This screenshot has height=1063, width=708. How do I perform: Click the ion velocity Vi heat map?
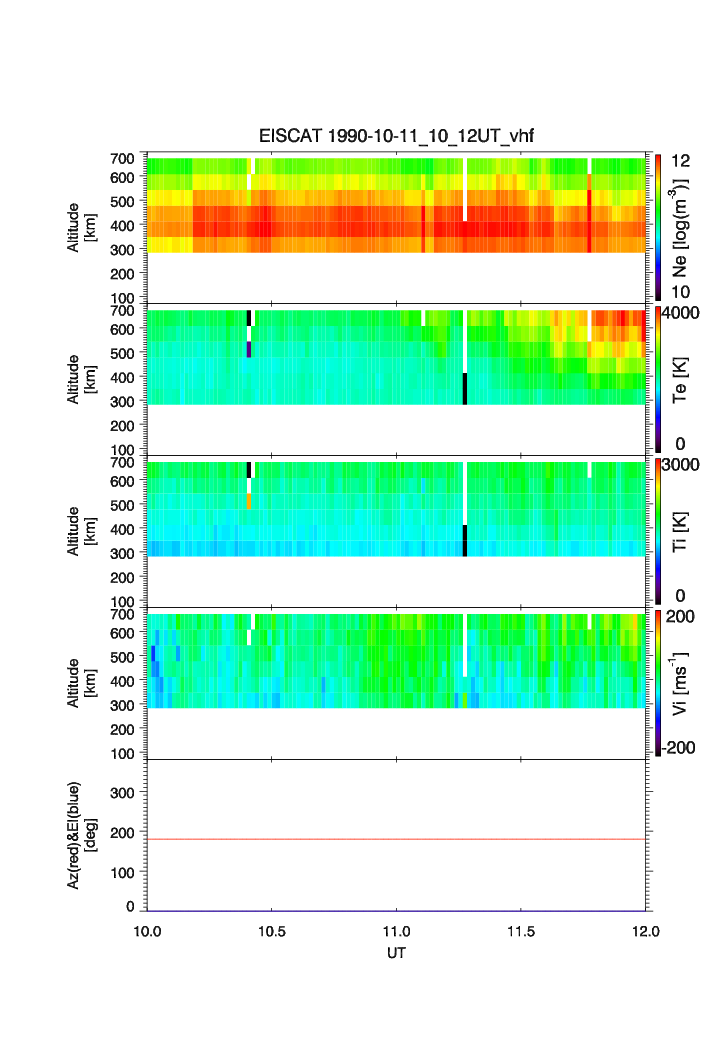(396, 661)
